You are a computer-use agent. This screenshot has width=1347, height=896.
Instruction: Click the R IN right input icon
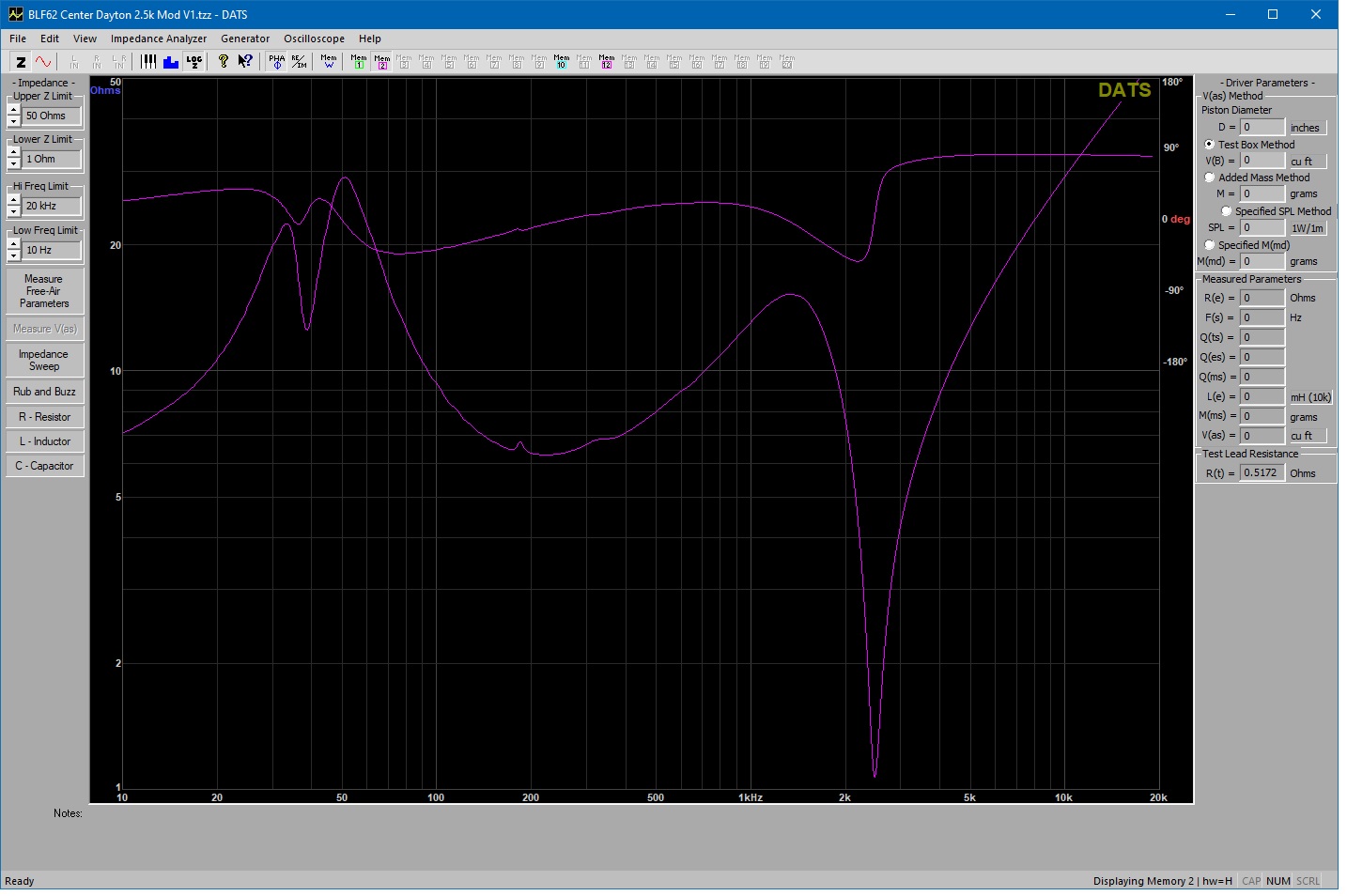97,62
